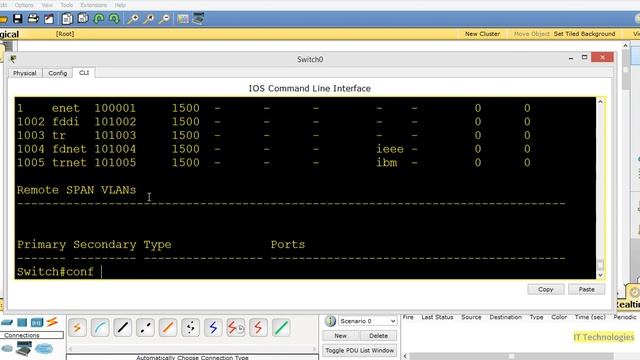The width and height of the screenshot is (640, 360).
Task: Select the CLI tab
Action: click(x=84, y=73)
